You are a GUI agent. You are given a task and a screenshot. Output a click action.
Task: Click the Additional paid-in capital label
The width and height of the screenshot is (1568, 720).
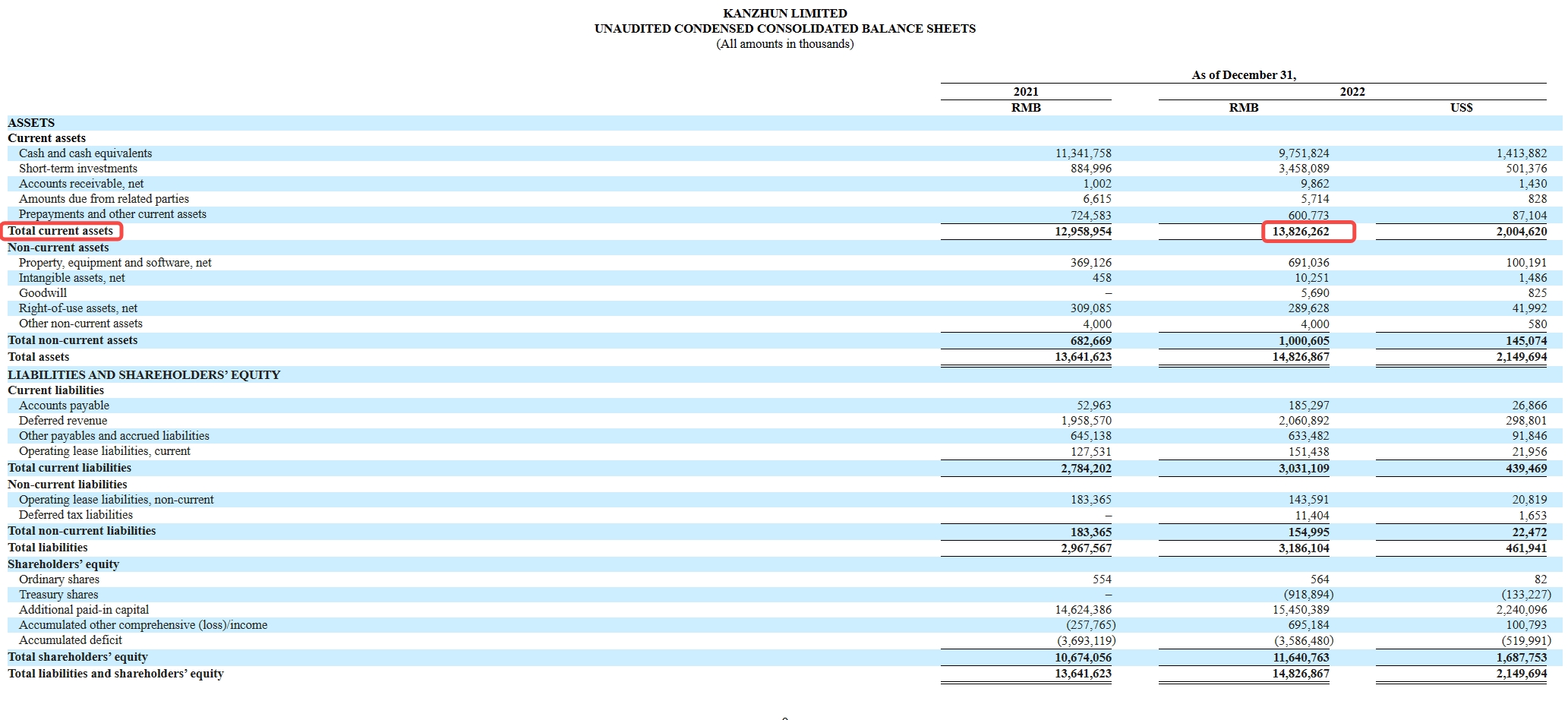coord(84,610)
